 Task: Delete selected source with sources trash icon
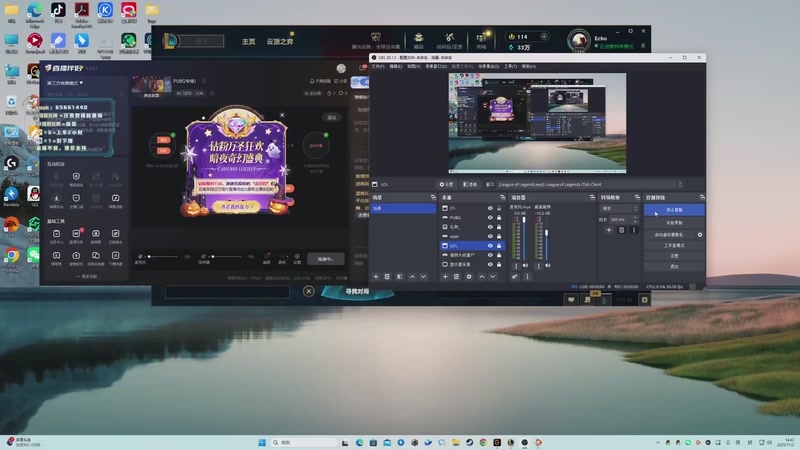(457, 277)
